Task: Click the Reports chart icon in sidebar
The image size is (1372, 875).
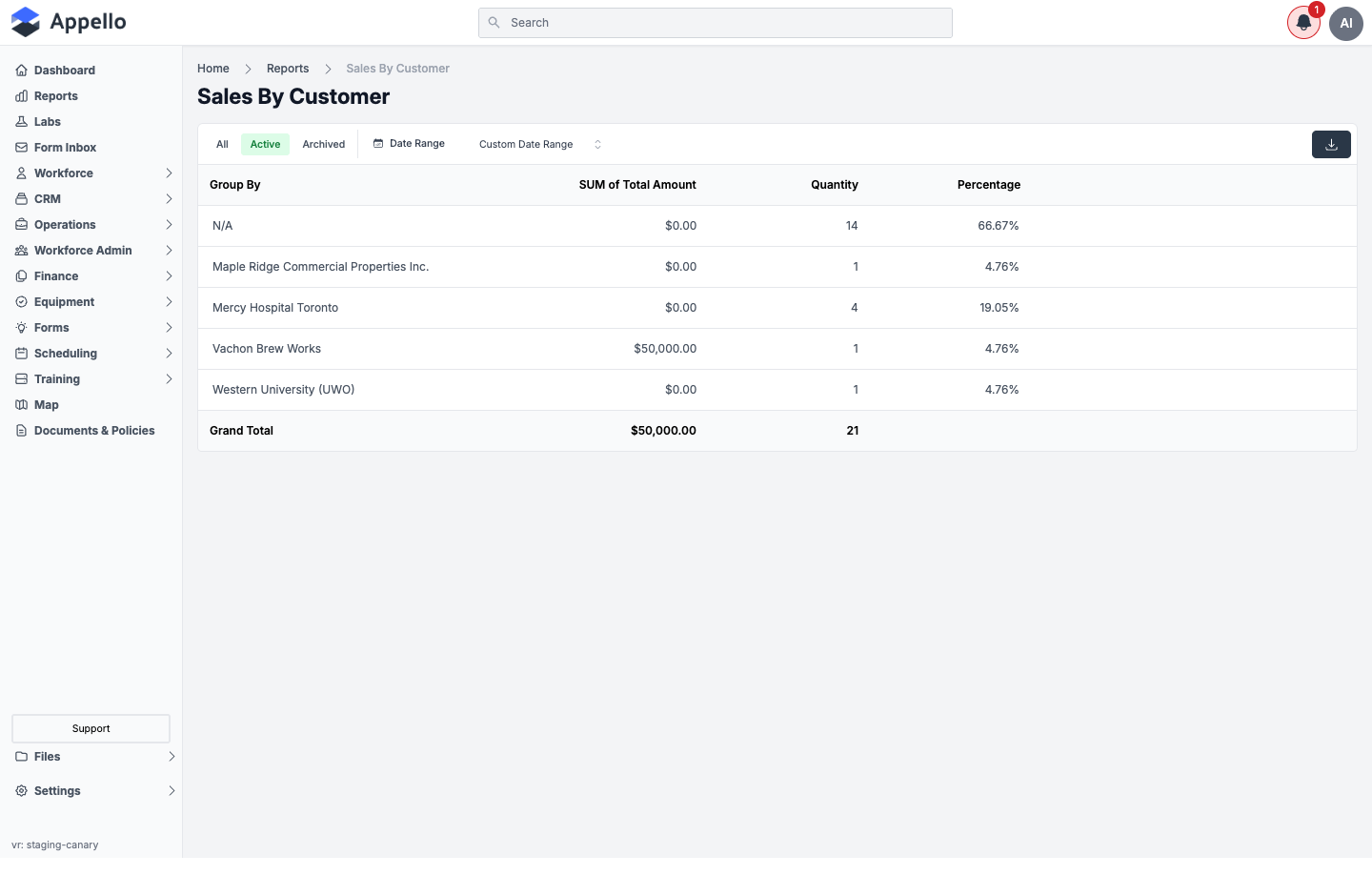Action: click(21, 96)
